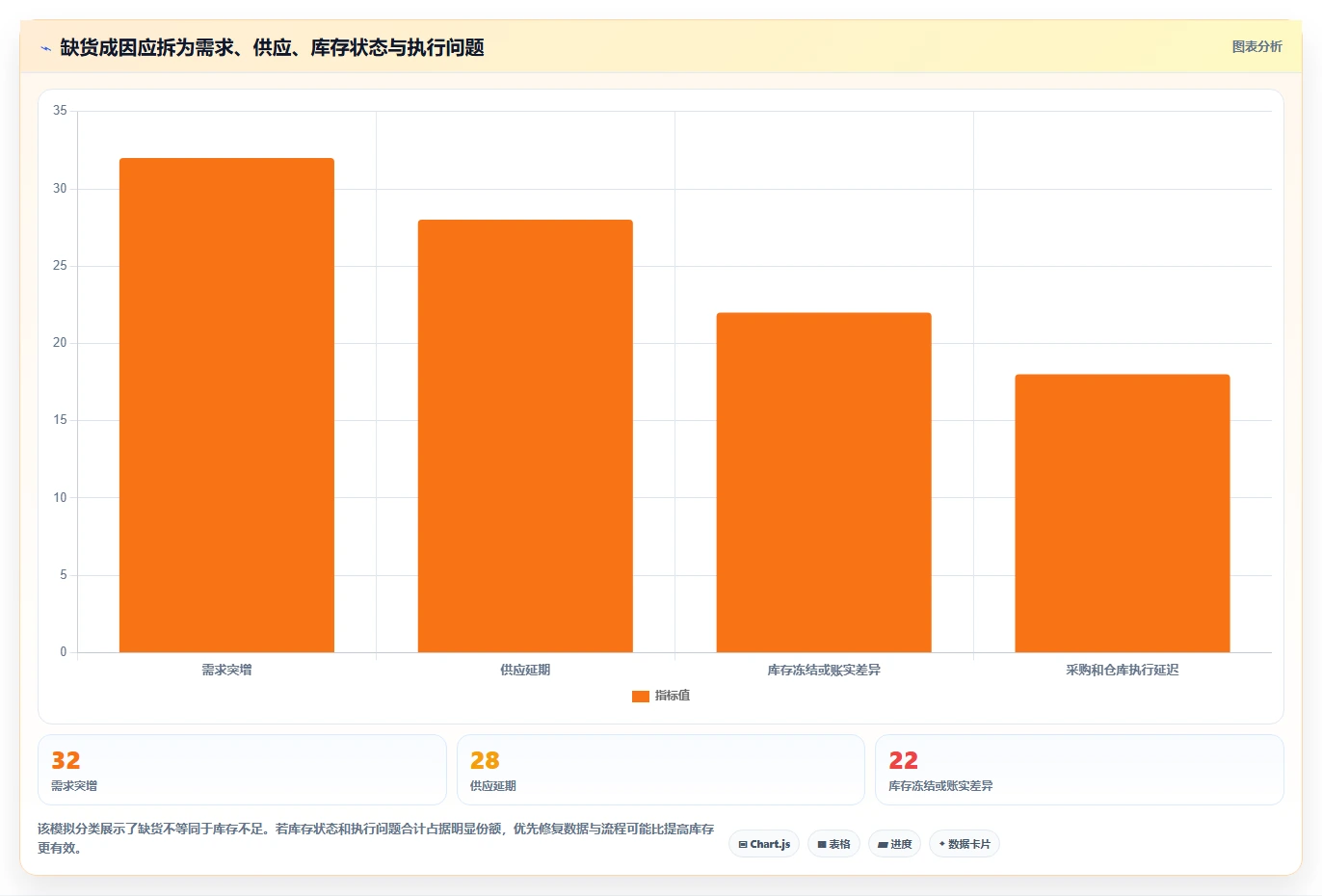The height and width of the screenshot is (896, 1322).
Task: Click the y-axis value 15
Action: coord(60,420)
